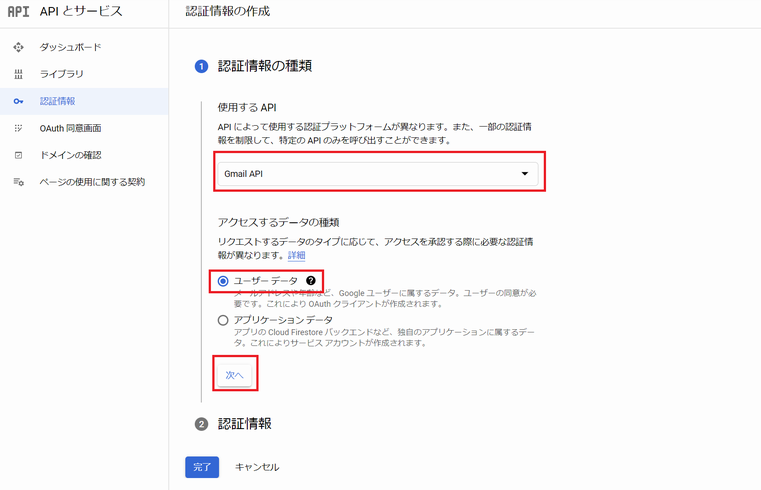Click the キャンセル button
Screen dimensions: 761x490
click(x=257, y=467)
